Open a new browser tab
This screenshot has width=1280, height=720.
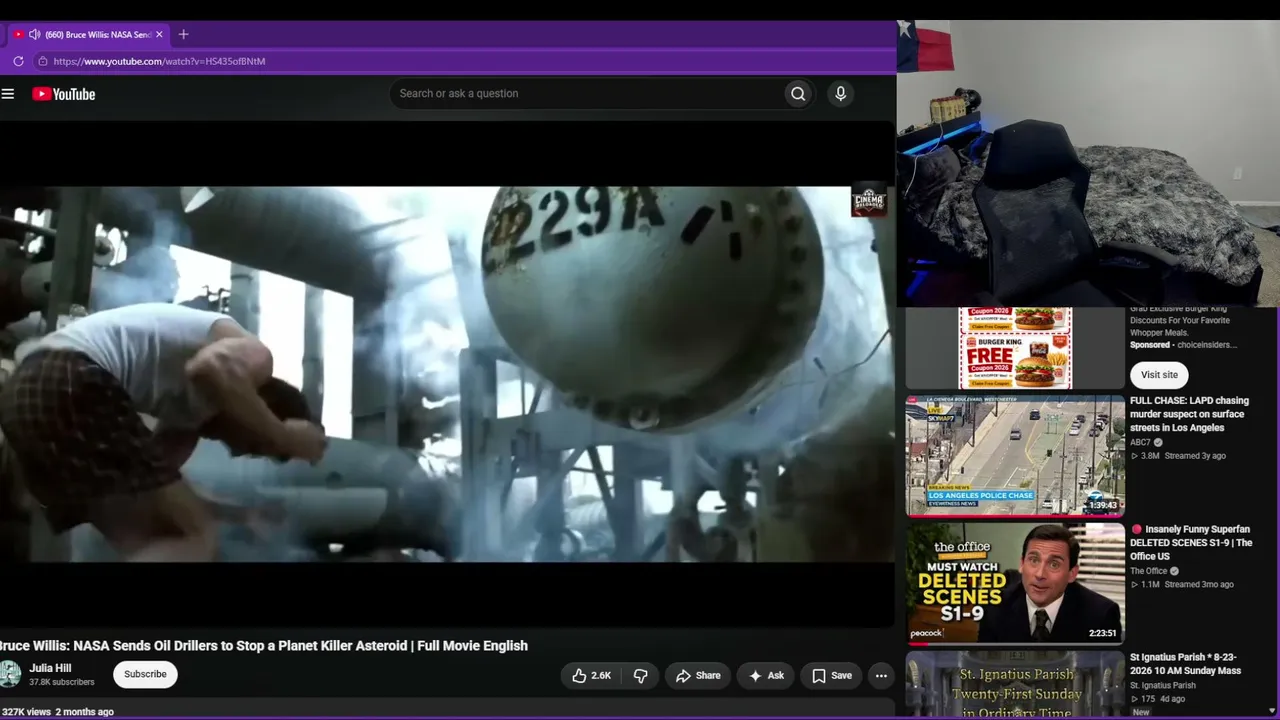click(x=183, y=34)
